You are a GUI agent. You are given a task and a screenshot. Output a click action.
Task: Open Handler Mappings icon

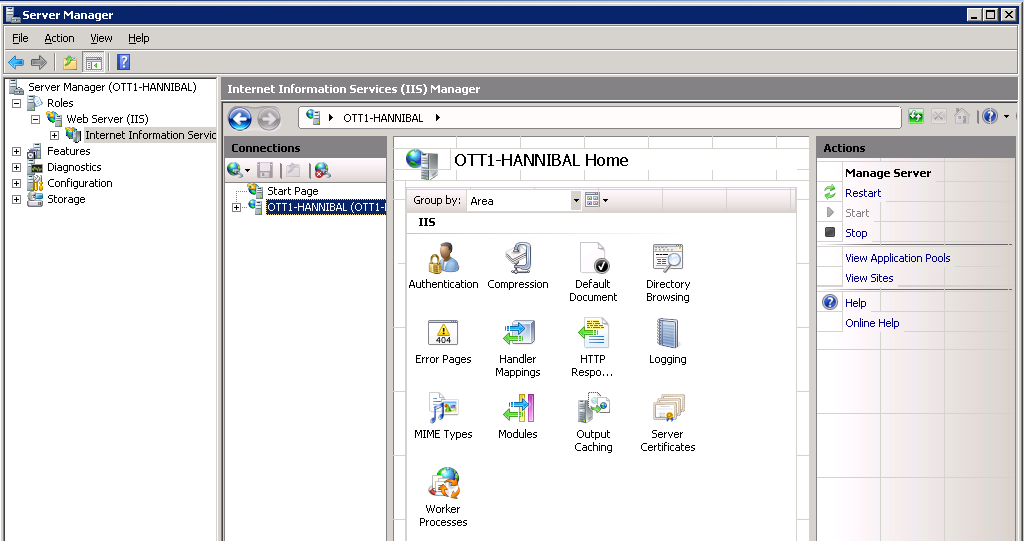coord(517,335)
